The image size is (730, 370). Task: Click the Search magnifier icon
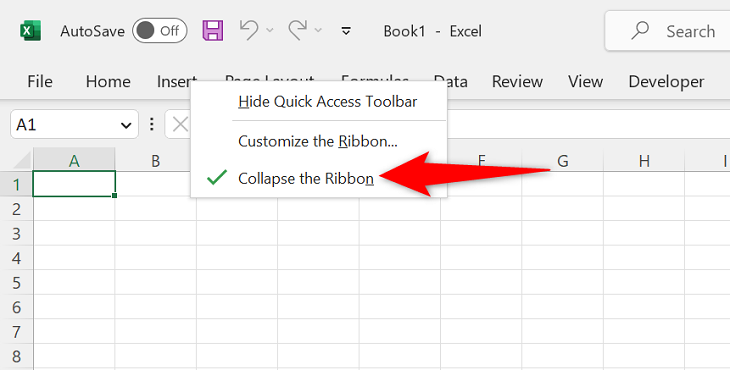[x=640, y=31]
